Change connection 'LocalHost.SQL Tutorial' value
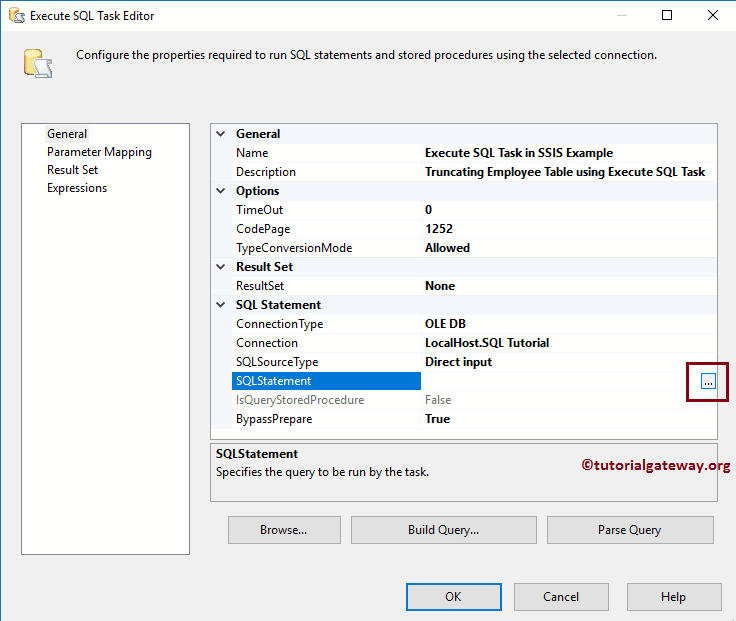Viewport: 736px width, 621px height. [x=569, y=343]
